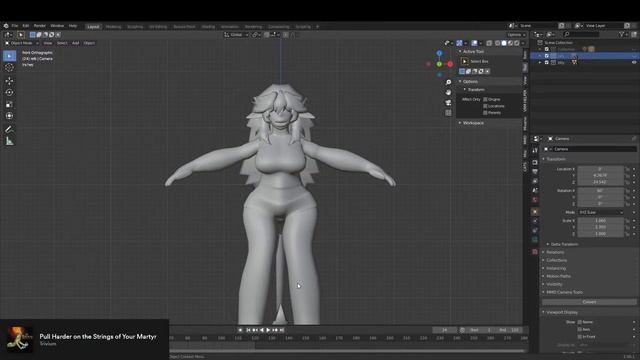Toggle viewport overlays button

[x=474, y=43]
